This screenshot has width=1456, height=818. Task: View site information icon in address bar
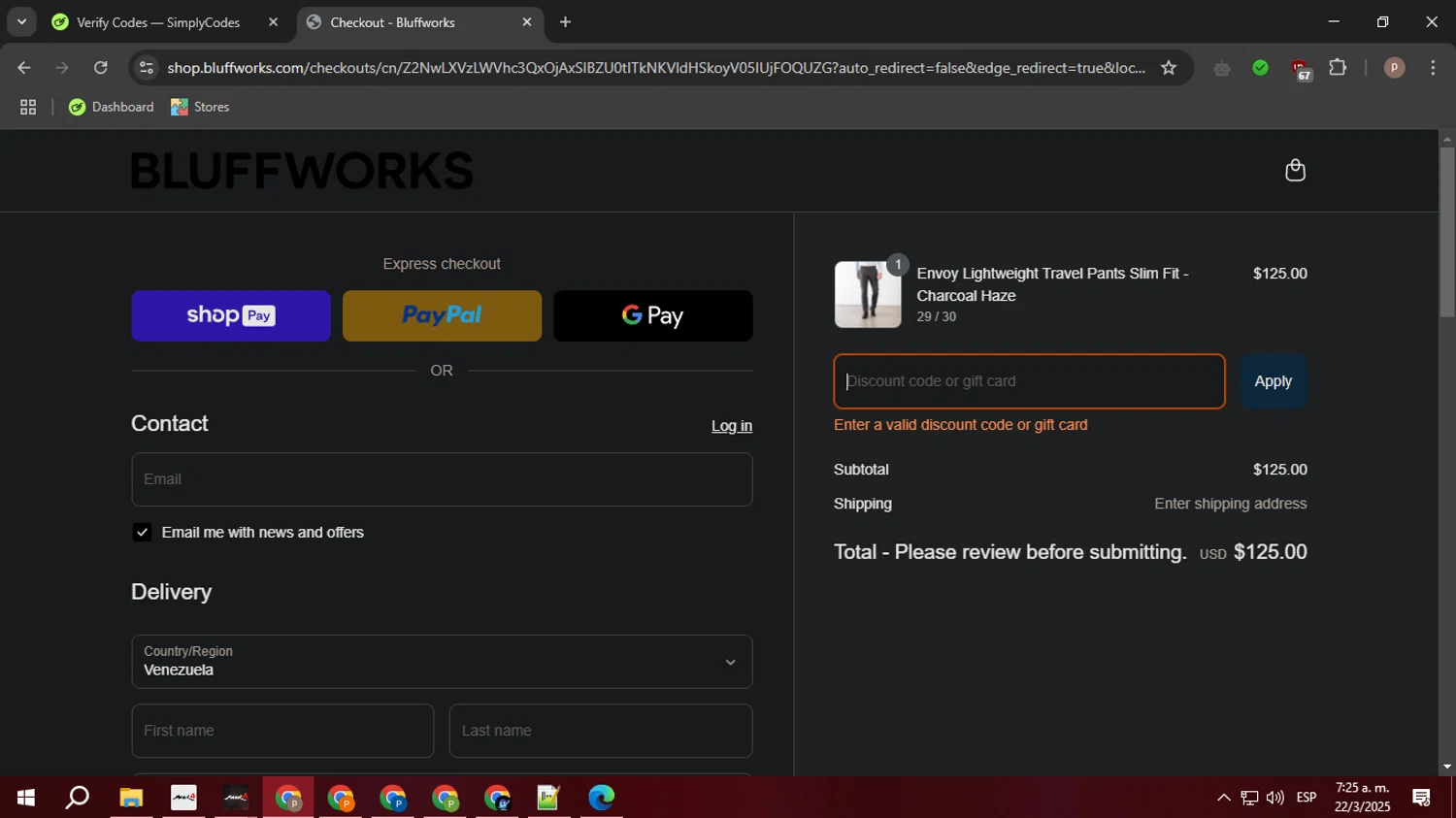click(147, 68)
